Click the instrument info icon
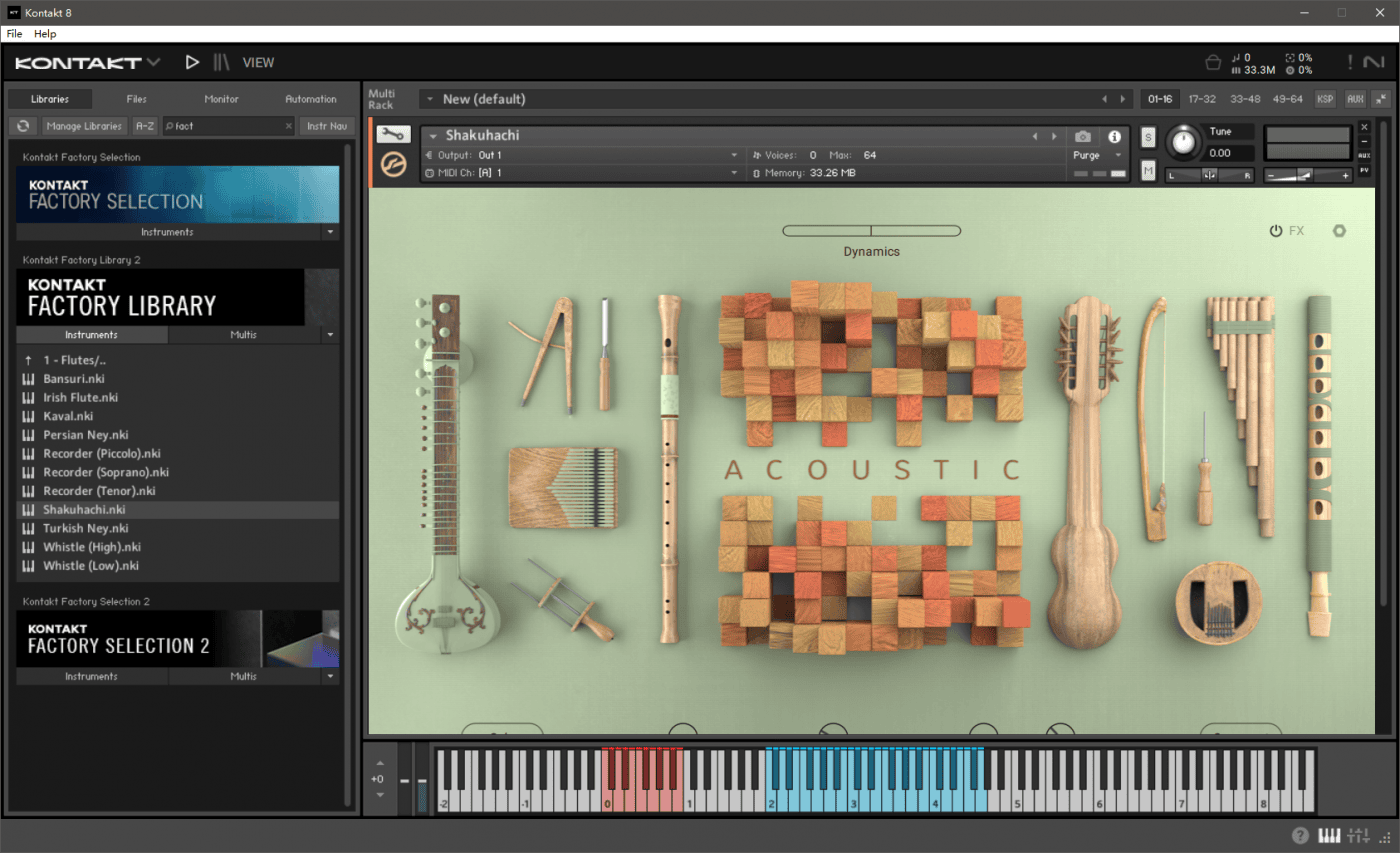This screenshot has height=853, width=1400. tap(1114, 136)
